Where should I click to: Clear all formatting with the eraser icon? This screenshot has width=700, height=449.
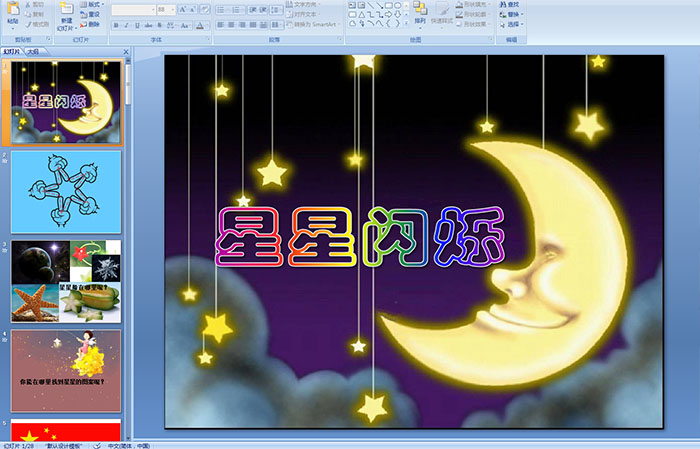[x=205, y=9]
